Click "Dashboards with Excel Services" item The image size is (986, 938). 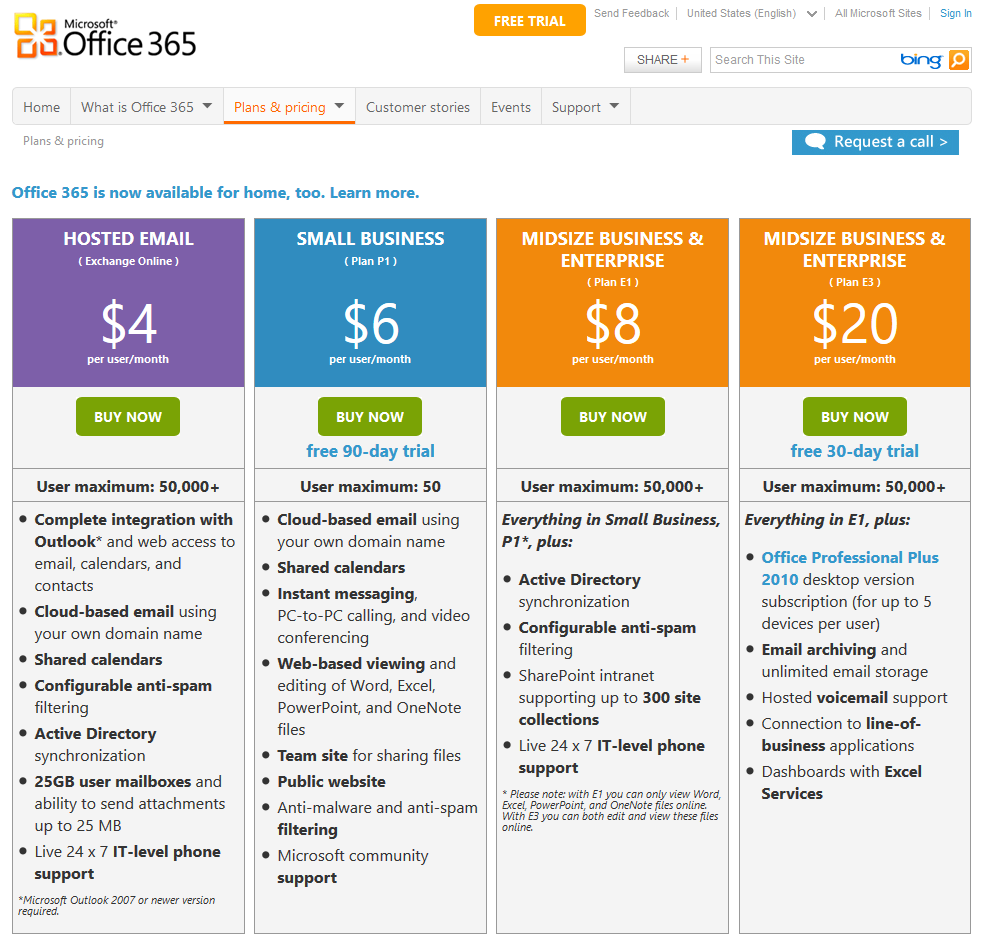point(841,783)
